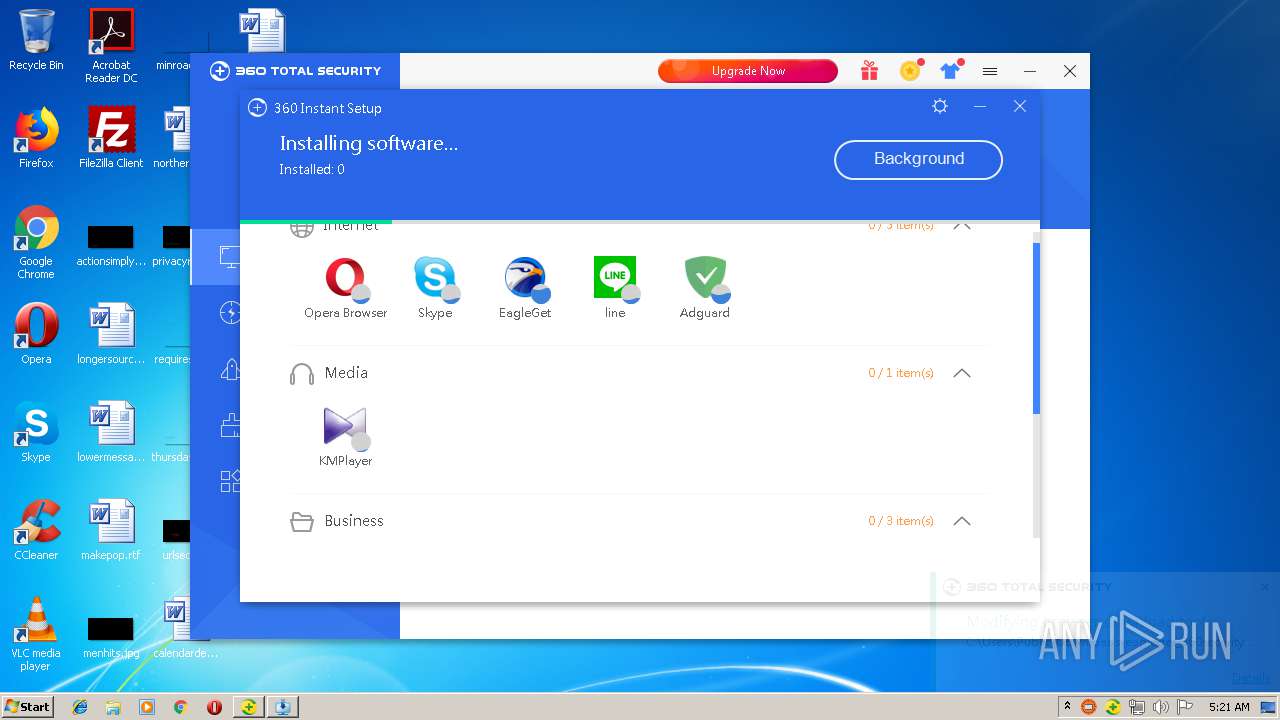Screen dimensions: 1280x720
Task: Select the lowermessa... Word document on desktop
Action: click(x=111, y=432)
